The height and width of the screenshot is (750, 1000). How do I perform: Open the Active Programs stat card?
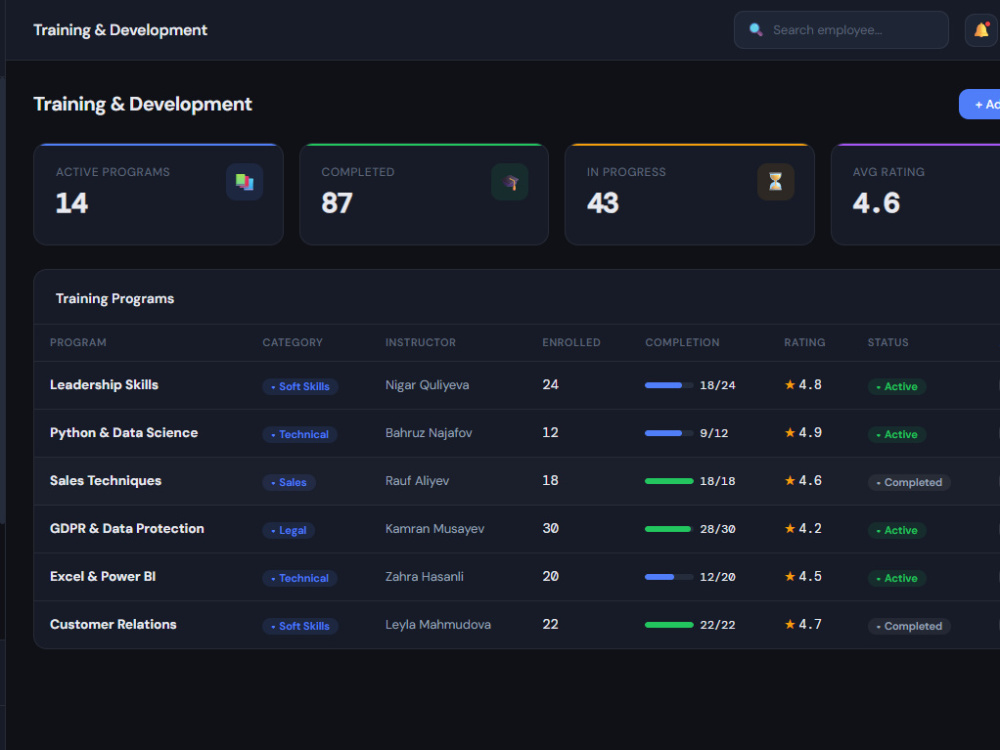coord(158,195)
